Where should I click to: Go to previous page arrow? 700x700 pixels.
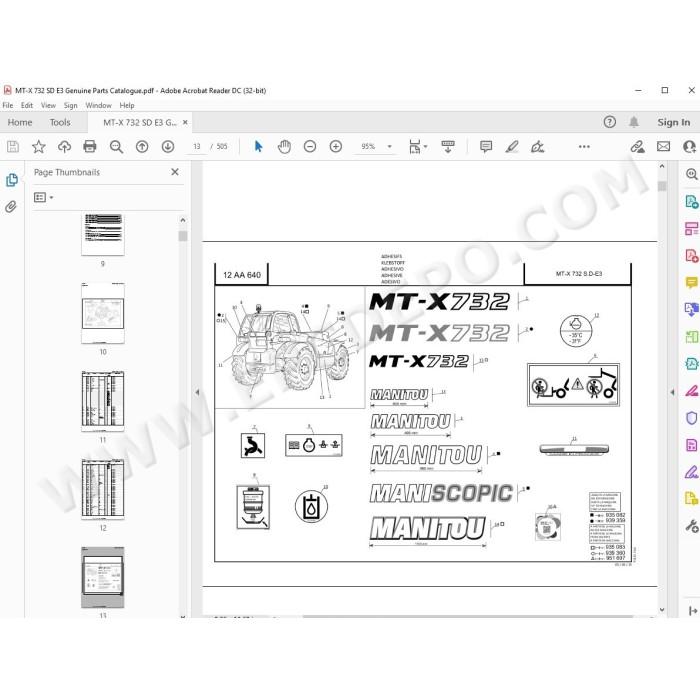tap(142, 146)
